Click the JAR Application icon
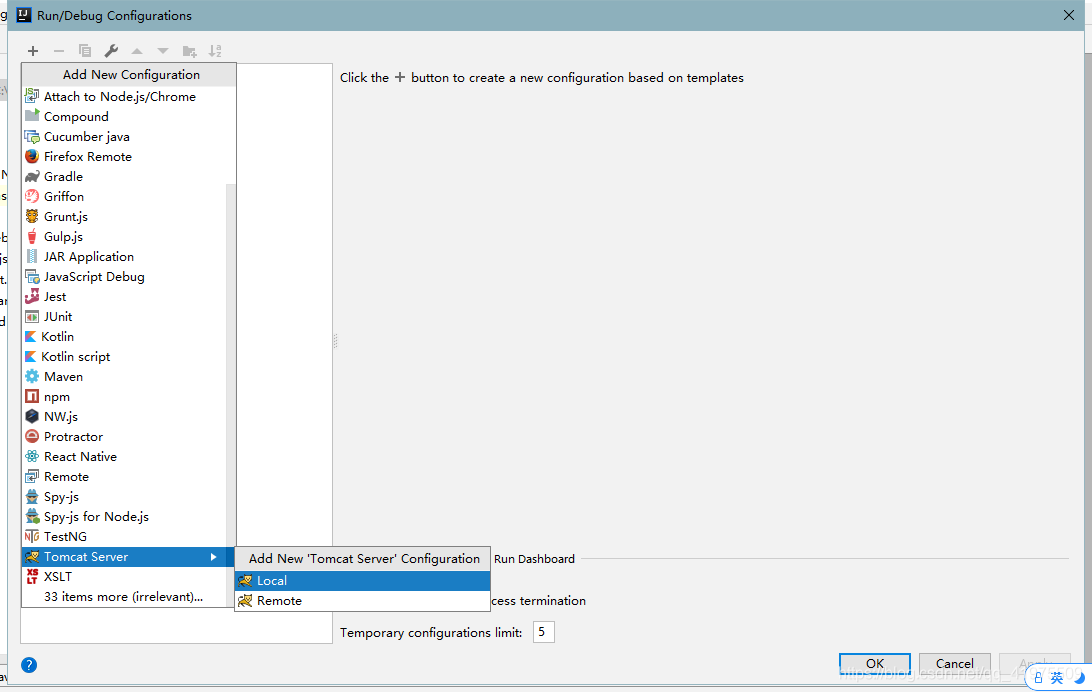Image resolution: width=1092 pixels, height=692 pixels. click(x=32, y=257)
